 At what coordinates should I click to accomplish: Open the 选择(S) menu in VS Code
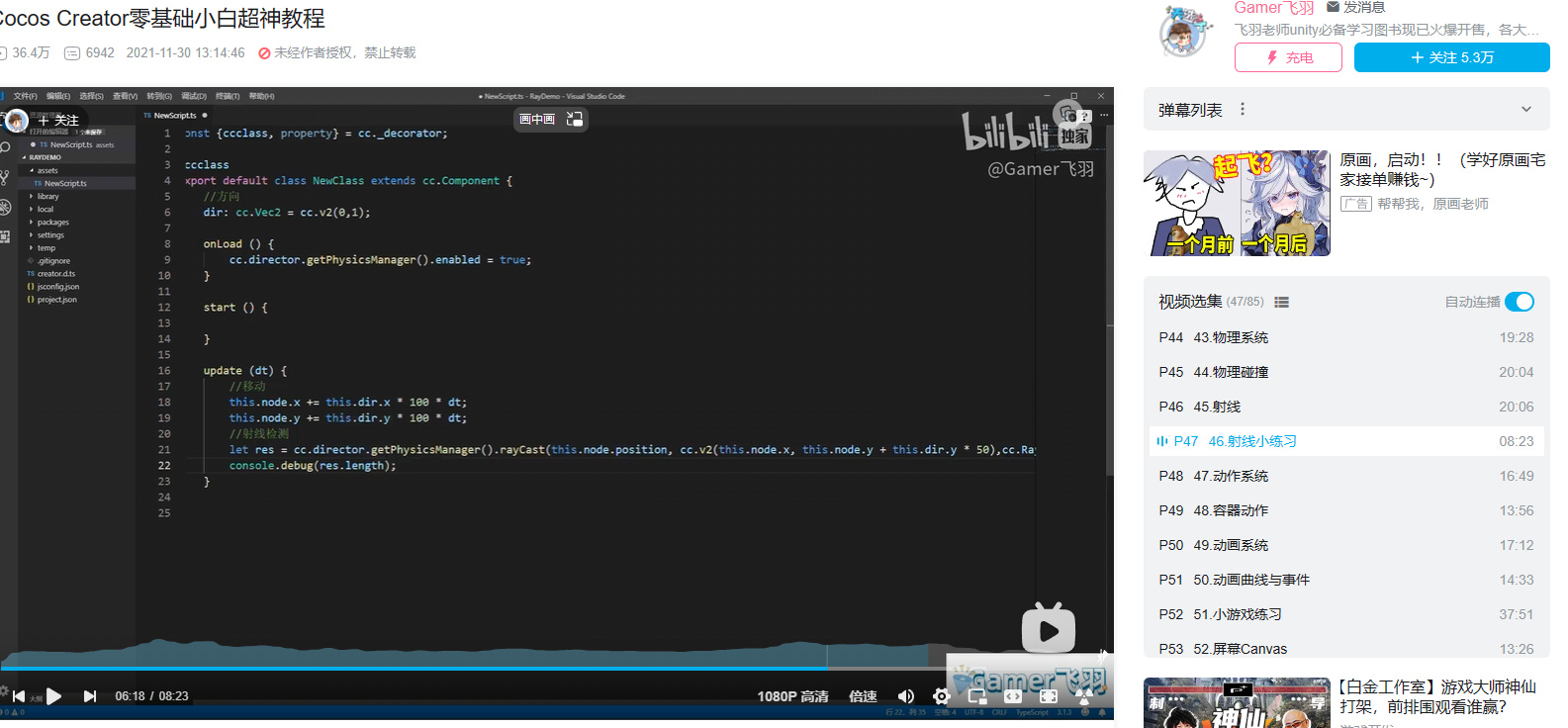[x=92, y=96]
